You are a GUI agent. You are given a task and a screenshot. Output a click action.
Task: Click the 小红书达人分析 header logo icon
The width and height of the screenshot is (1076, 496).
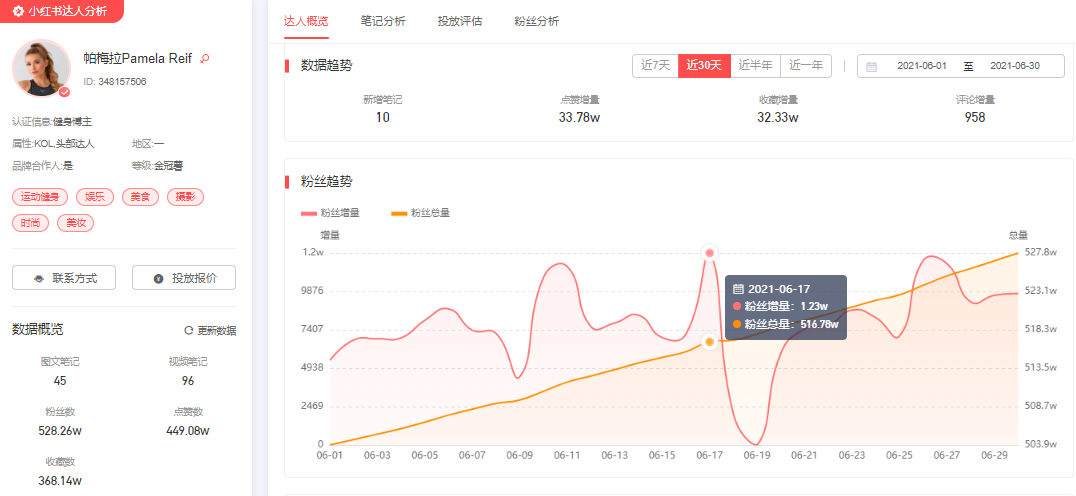pyautogui.click(x=18, y=12)
